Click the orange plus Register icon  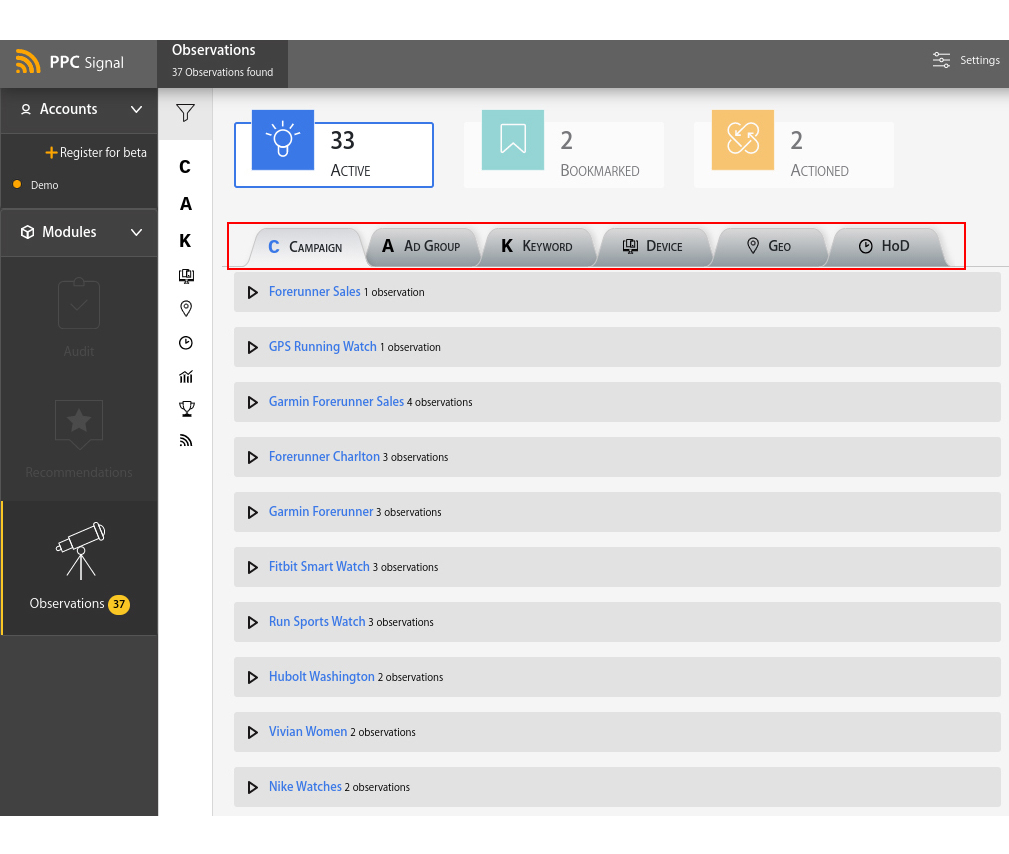click(x=51, y=153)
